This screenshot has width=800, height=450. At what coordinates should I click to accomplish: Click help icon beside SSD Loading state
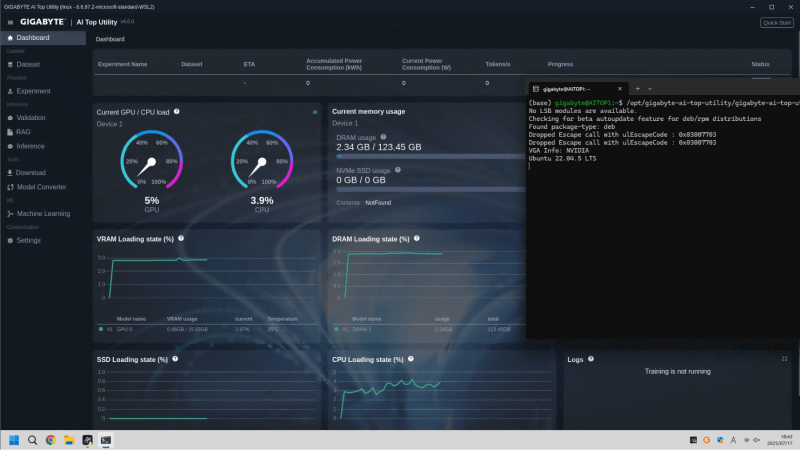point(175,359)
